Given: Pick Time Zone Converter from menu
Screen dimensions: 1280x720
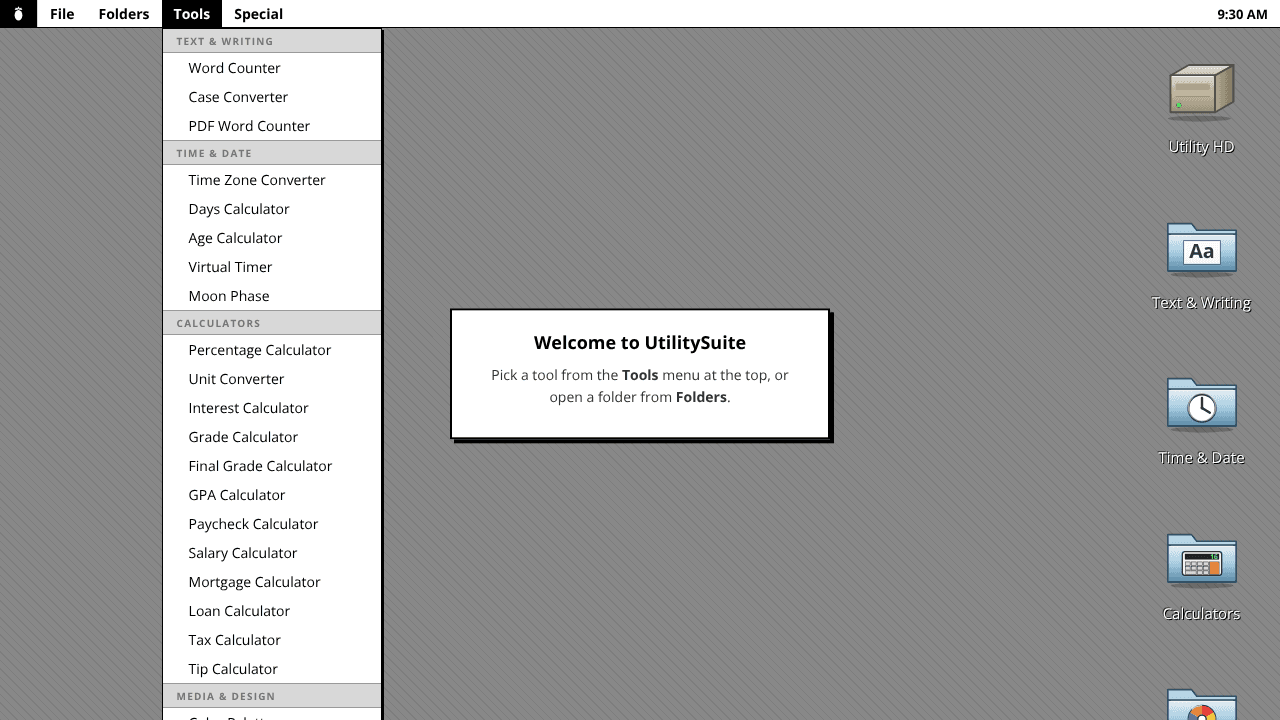Looking at the screenshot, I should 272,180.
